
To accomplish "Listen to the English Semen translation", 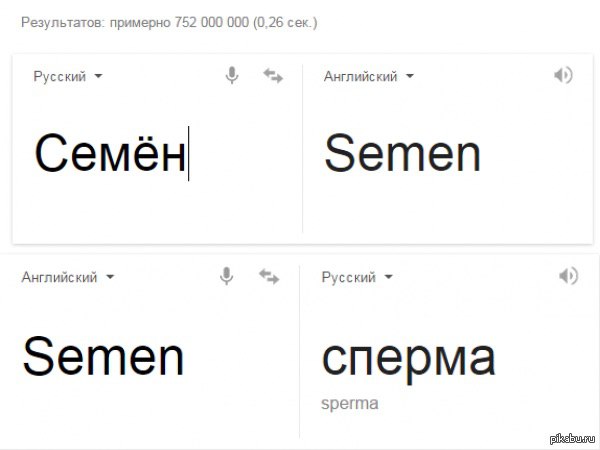I will (x=563, y=75).
